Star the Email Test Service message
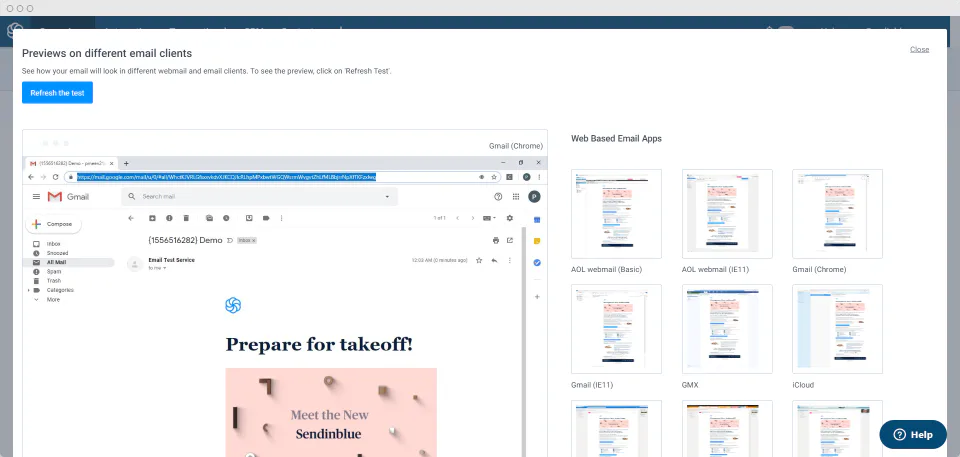960x457 pixels. [479, 260]
